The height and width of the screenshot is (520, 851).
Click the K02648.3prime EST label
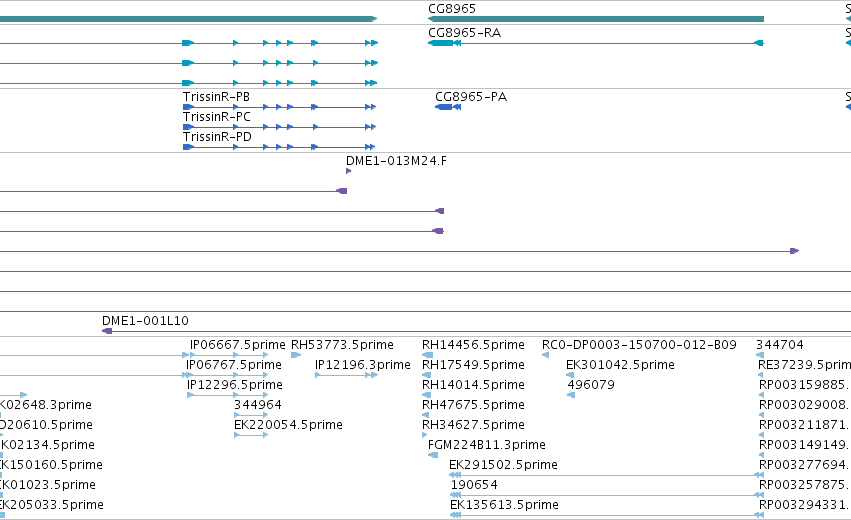tap(46, 405)
